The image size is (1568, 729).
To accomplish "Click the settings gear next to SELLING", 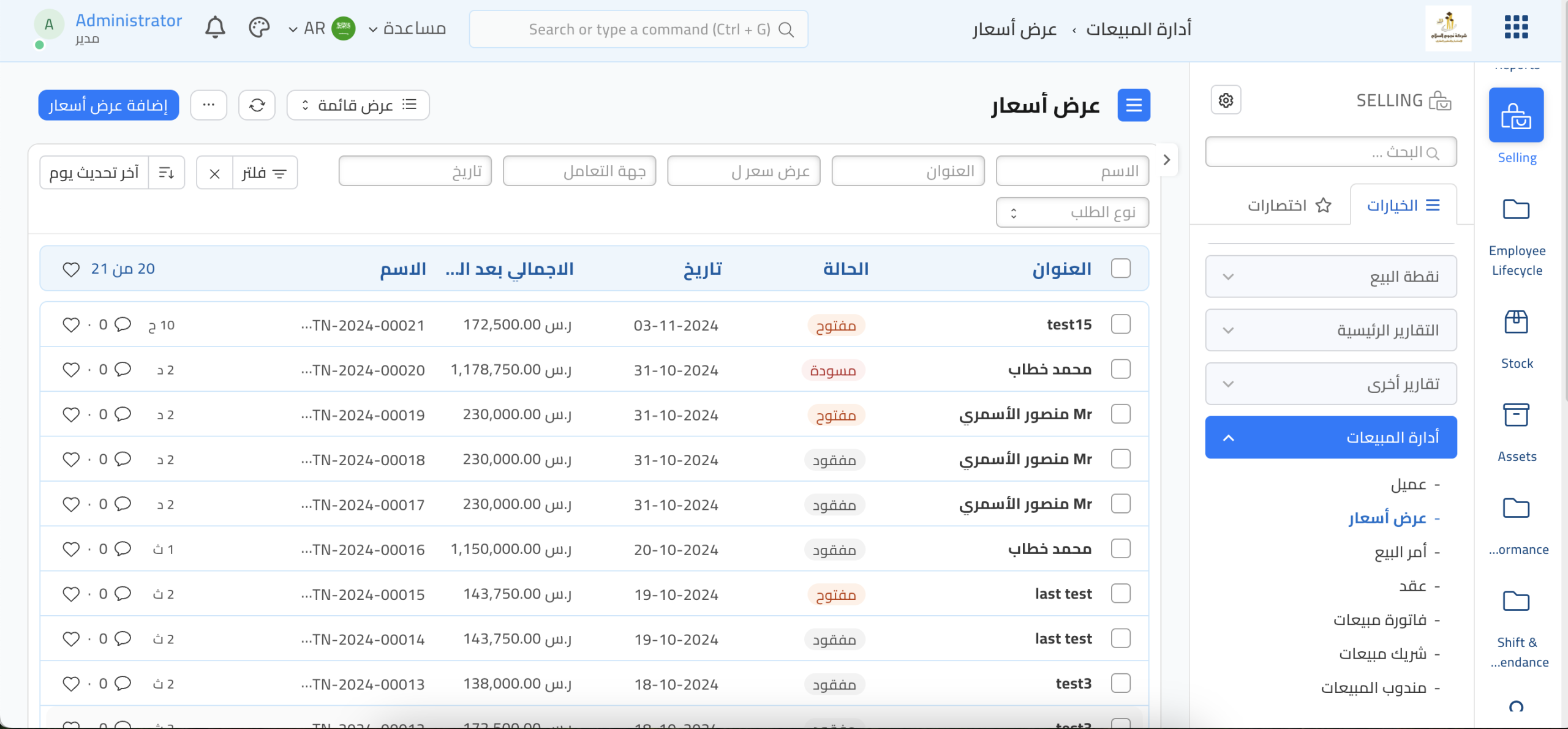I will (1226, 99).
